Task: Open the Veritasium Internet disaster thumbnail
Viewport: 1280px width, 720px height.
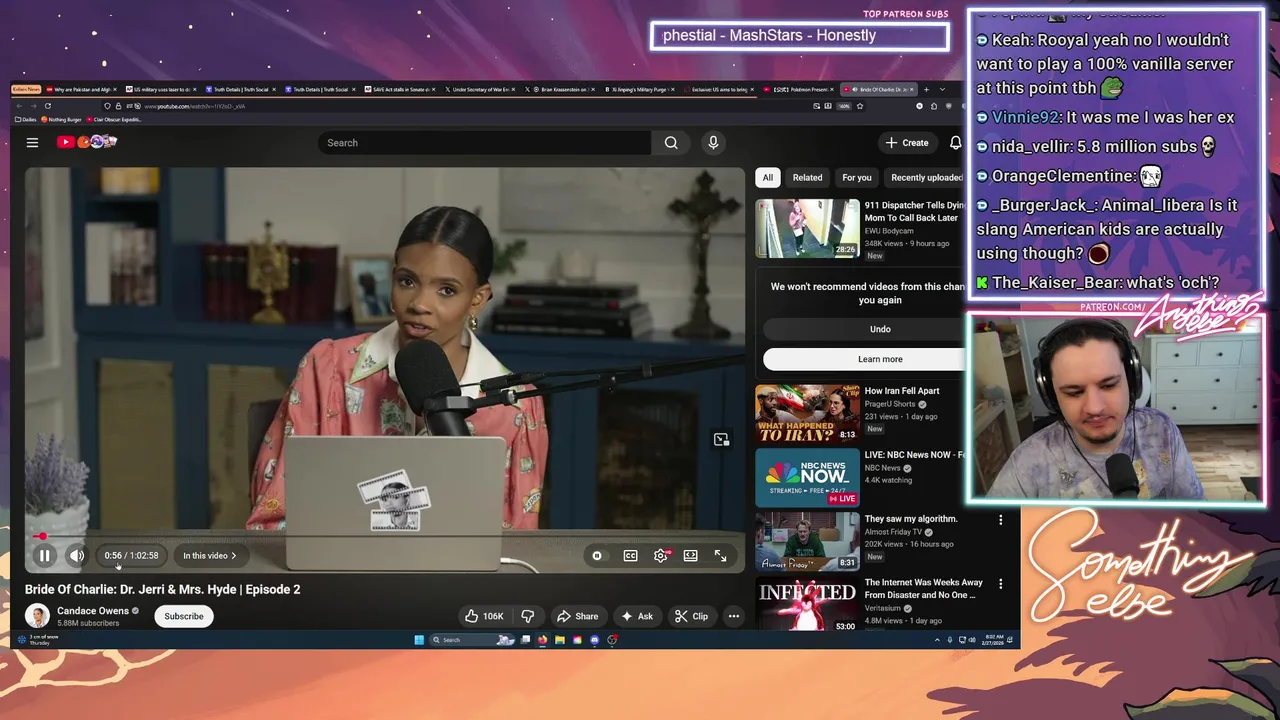Action: (x=807, y=604)
